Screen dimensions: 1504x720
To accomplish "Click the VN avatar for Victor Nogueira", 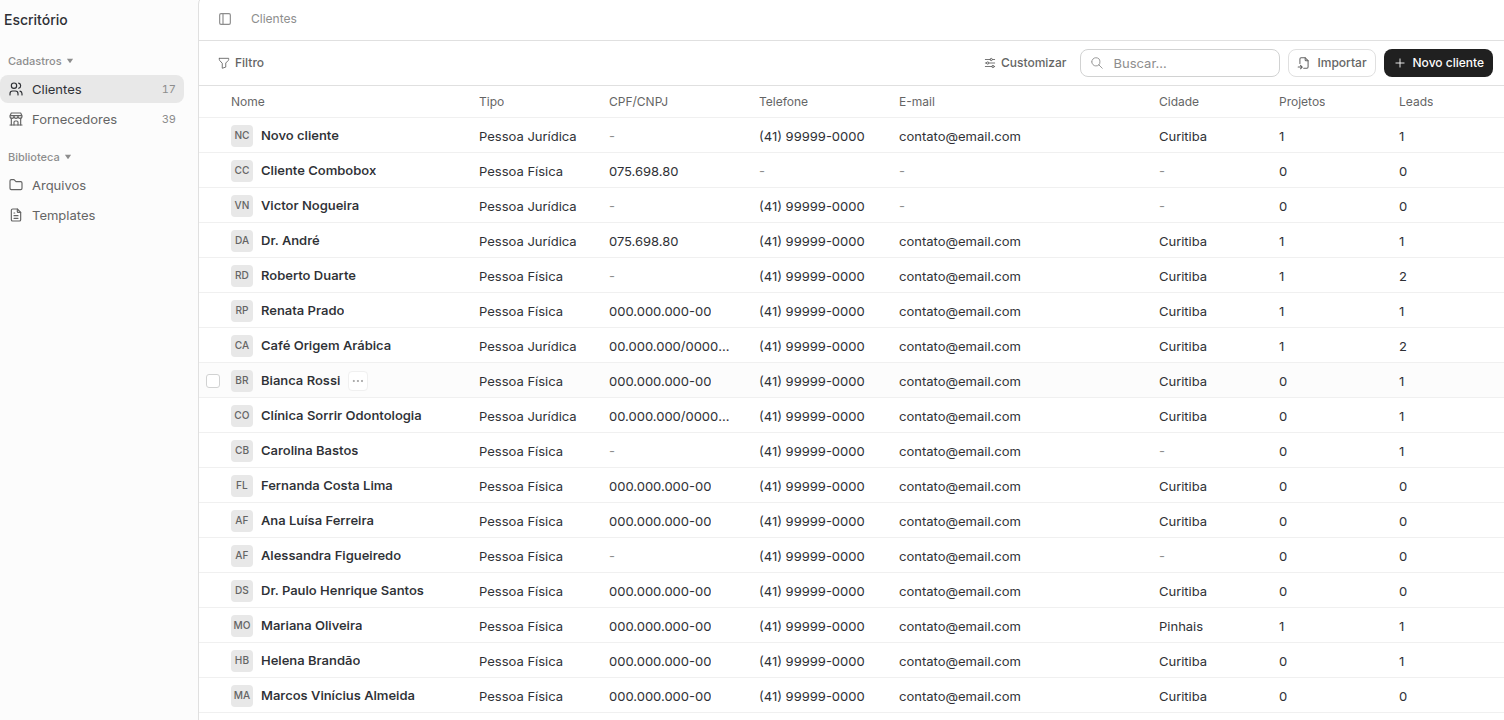I will 242,205.
